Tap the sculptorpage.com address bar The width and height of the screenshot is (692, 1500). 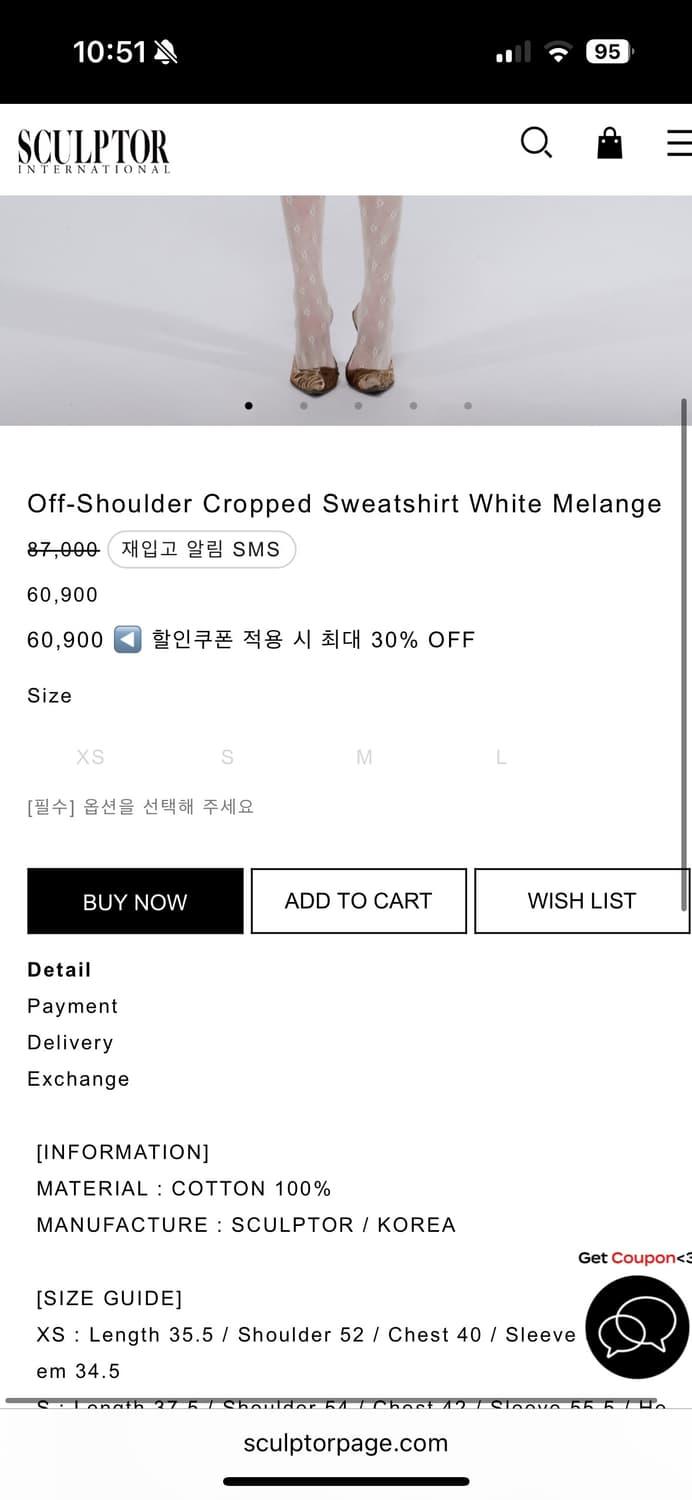[346, 1443]
